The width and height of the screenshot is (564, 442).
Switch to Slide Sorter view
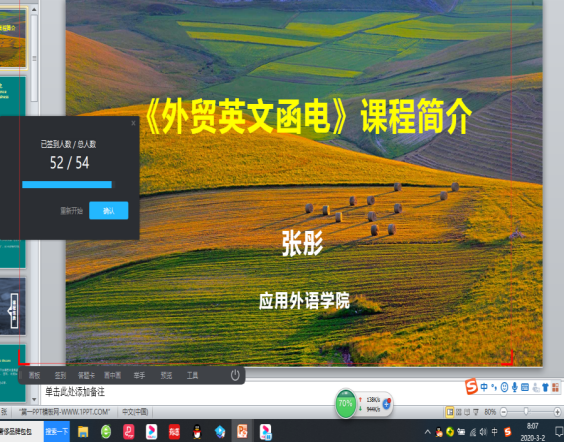(459, 412)
